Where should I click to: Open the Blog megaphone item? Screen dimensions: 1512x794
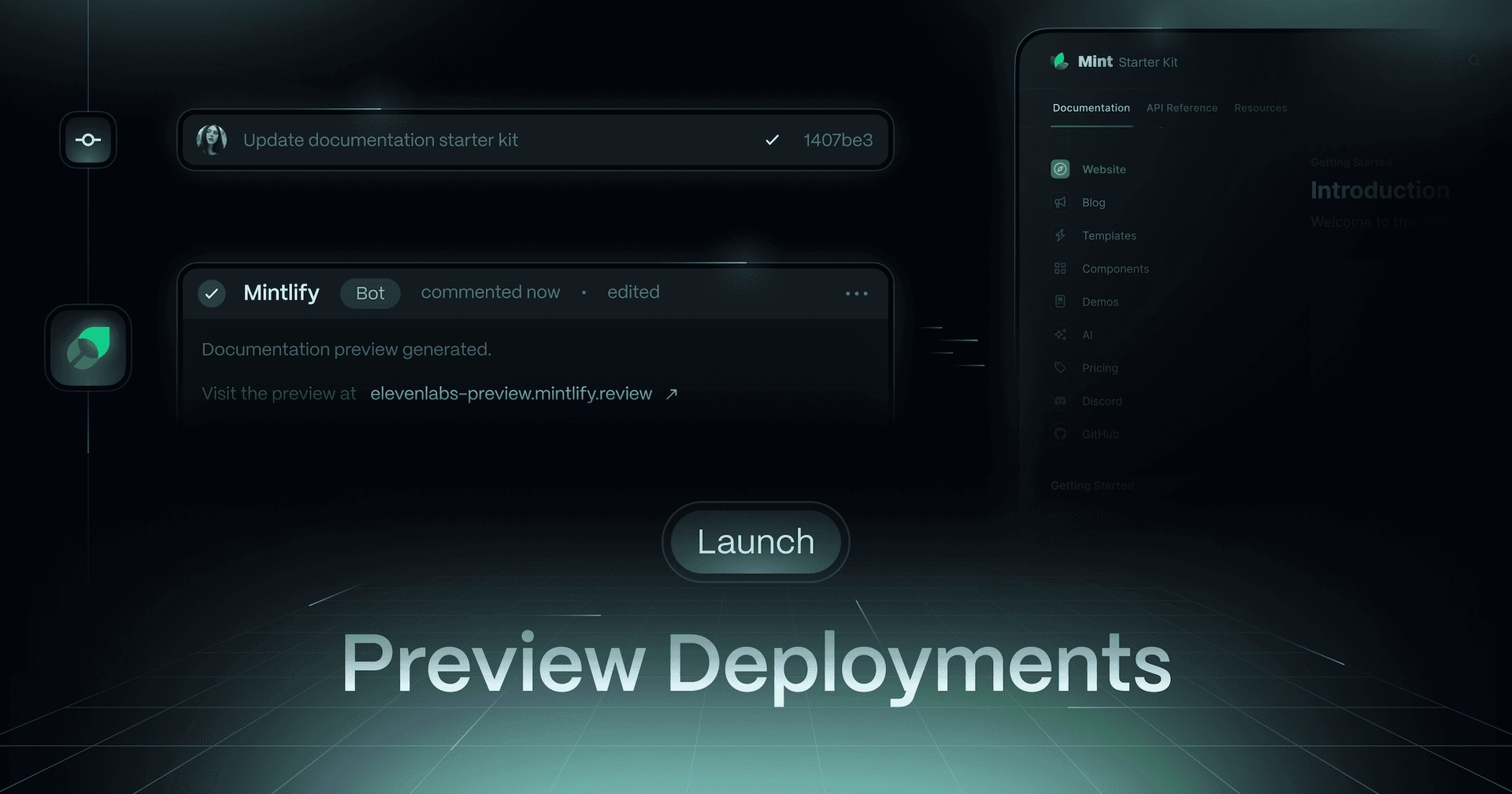coord(1093,202)
